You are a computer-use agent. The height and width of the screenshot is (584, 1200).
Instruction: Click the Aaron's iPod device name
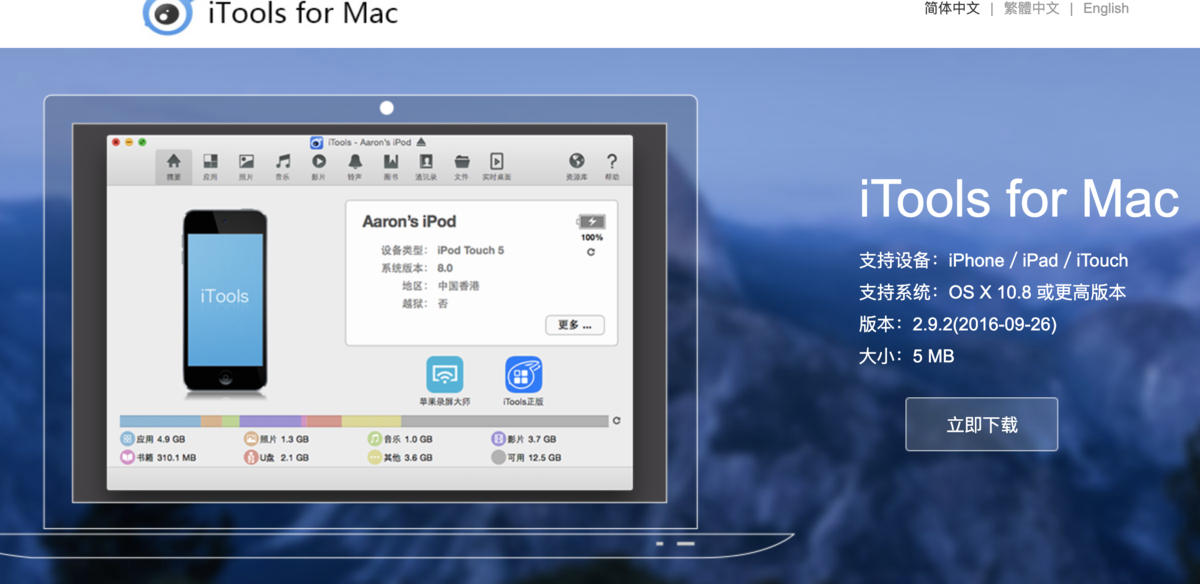click(x=409, y=221)
